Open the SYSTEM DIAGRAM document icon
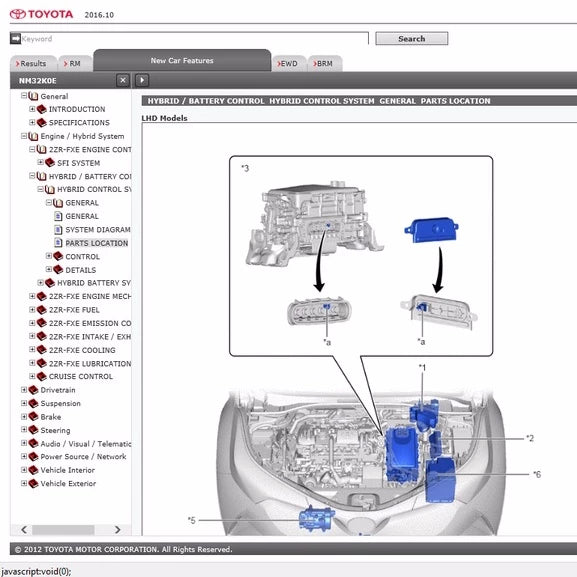This screenshot has width=577, height=577. click(x=58, y=230)
